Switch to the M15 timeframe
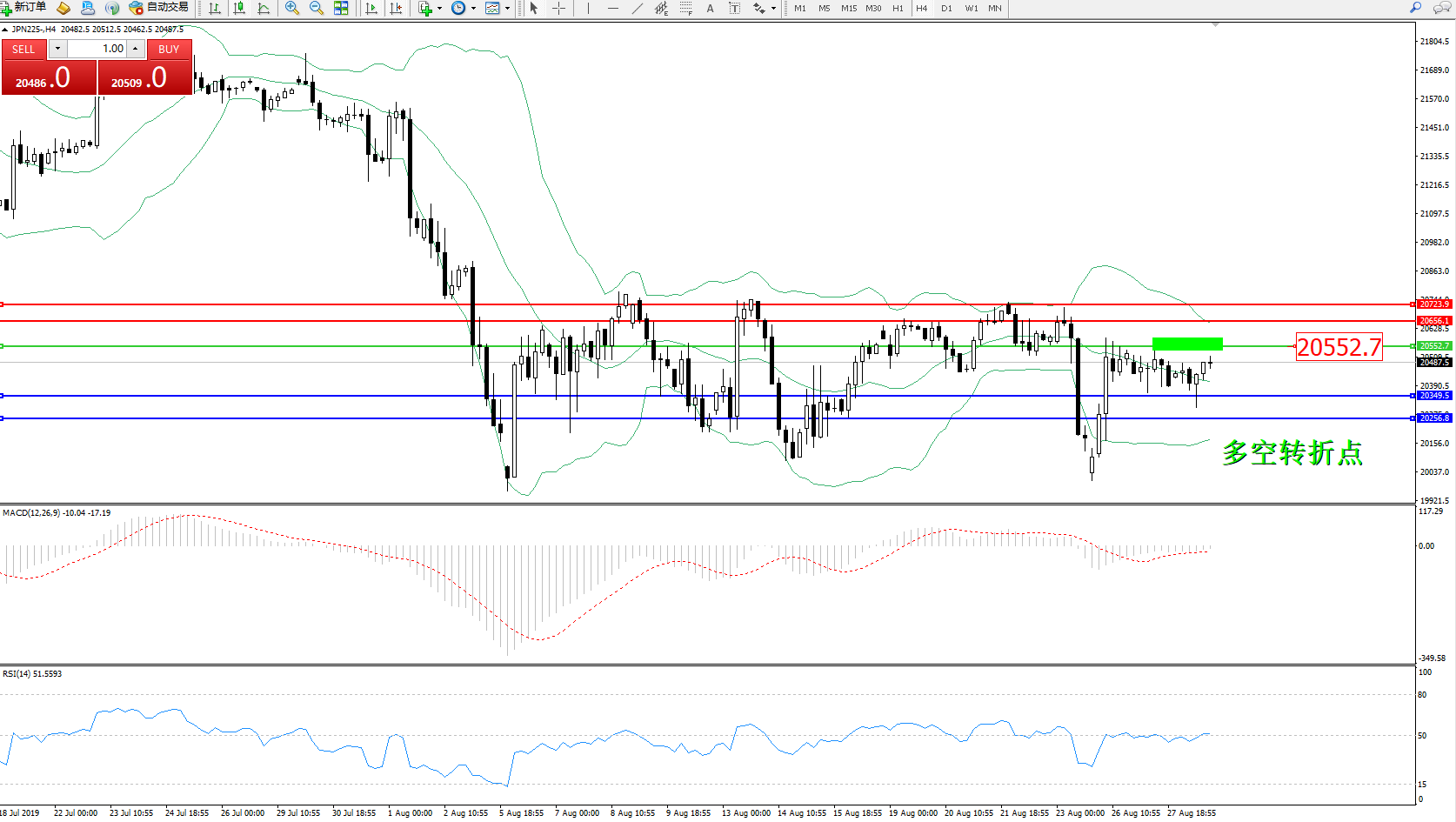 tap(848, 8)
